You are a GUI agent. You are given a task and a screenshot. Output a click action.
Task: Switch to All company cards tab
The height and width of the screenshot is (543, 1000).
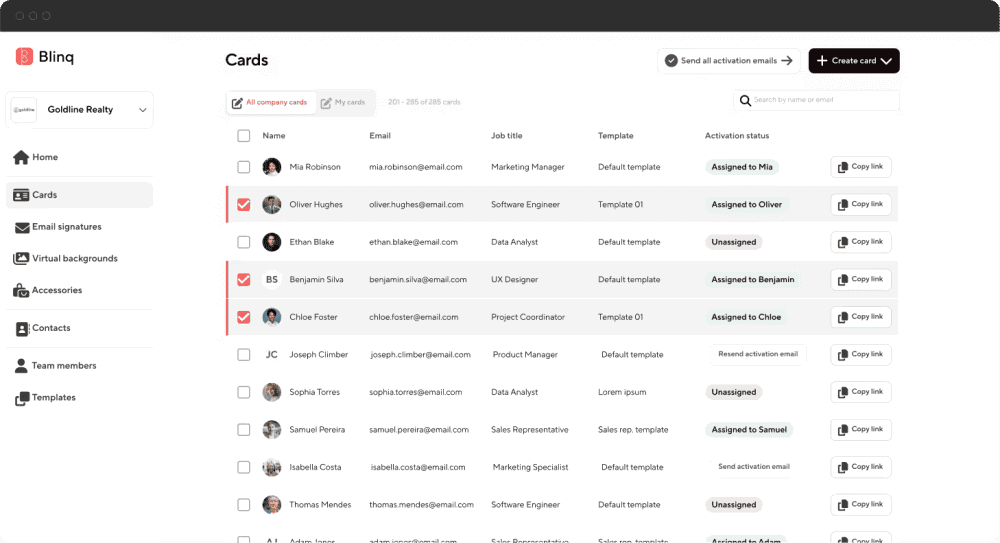(x=270, y=103)
